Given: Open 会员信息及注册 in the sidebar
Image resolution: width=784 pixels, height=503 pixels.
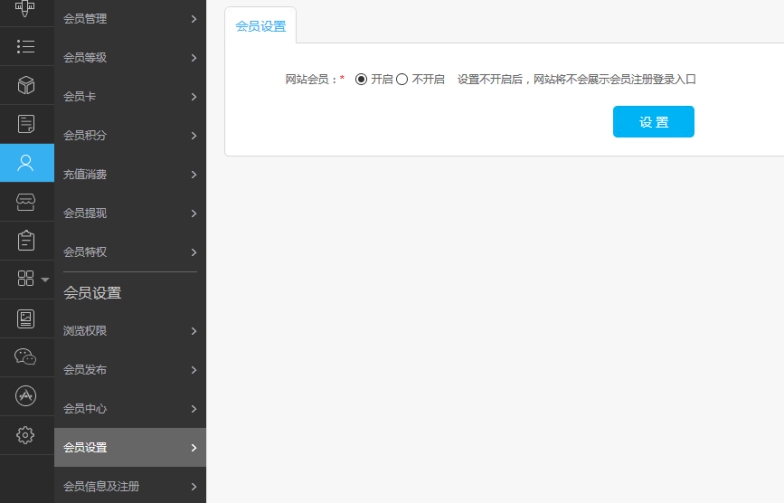Looking at the screenshot, I should click(x=130, y=487).
